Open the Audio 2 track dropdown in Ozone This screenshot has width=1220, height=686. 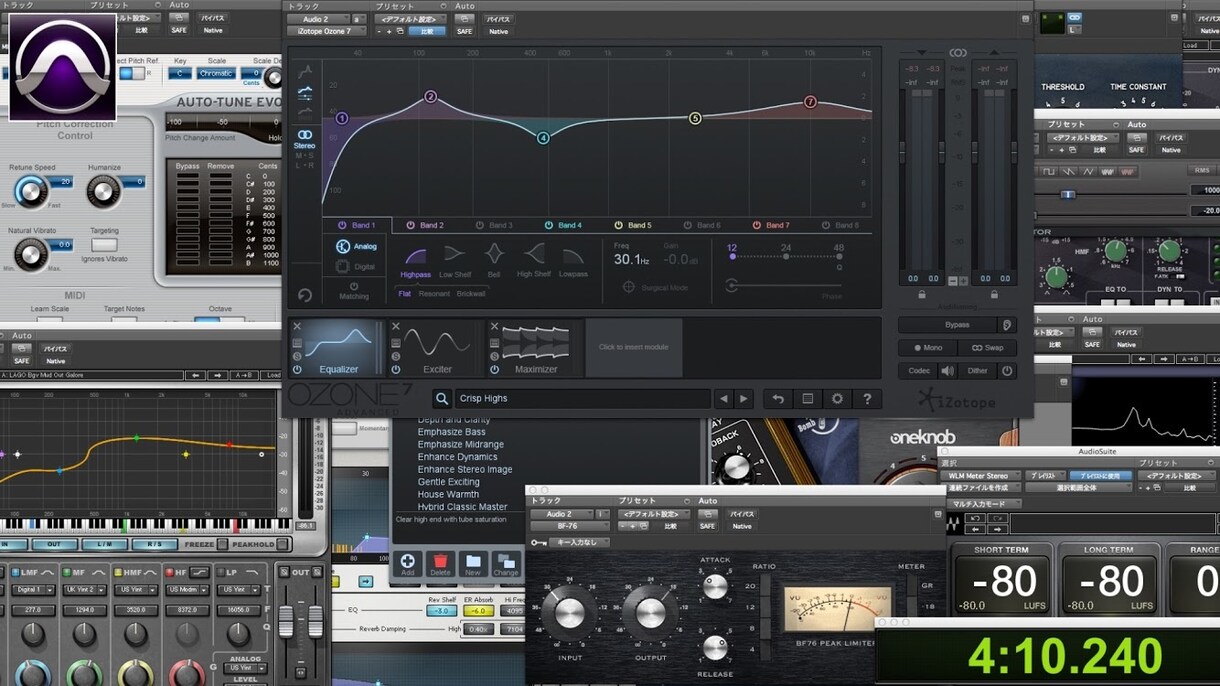pyautogui.click(x=317, y=19)
